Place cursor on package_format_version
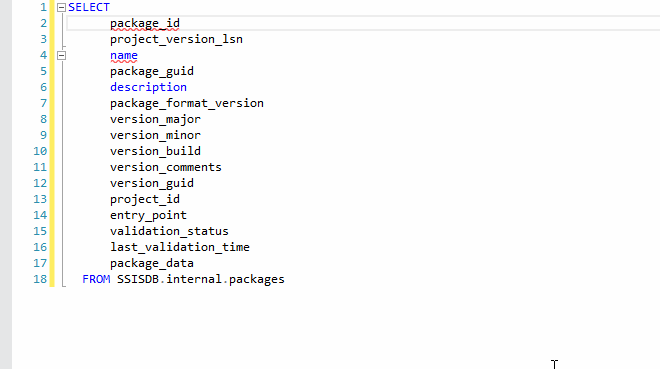 pos(187,104)
